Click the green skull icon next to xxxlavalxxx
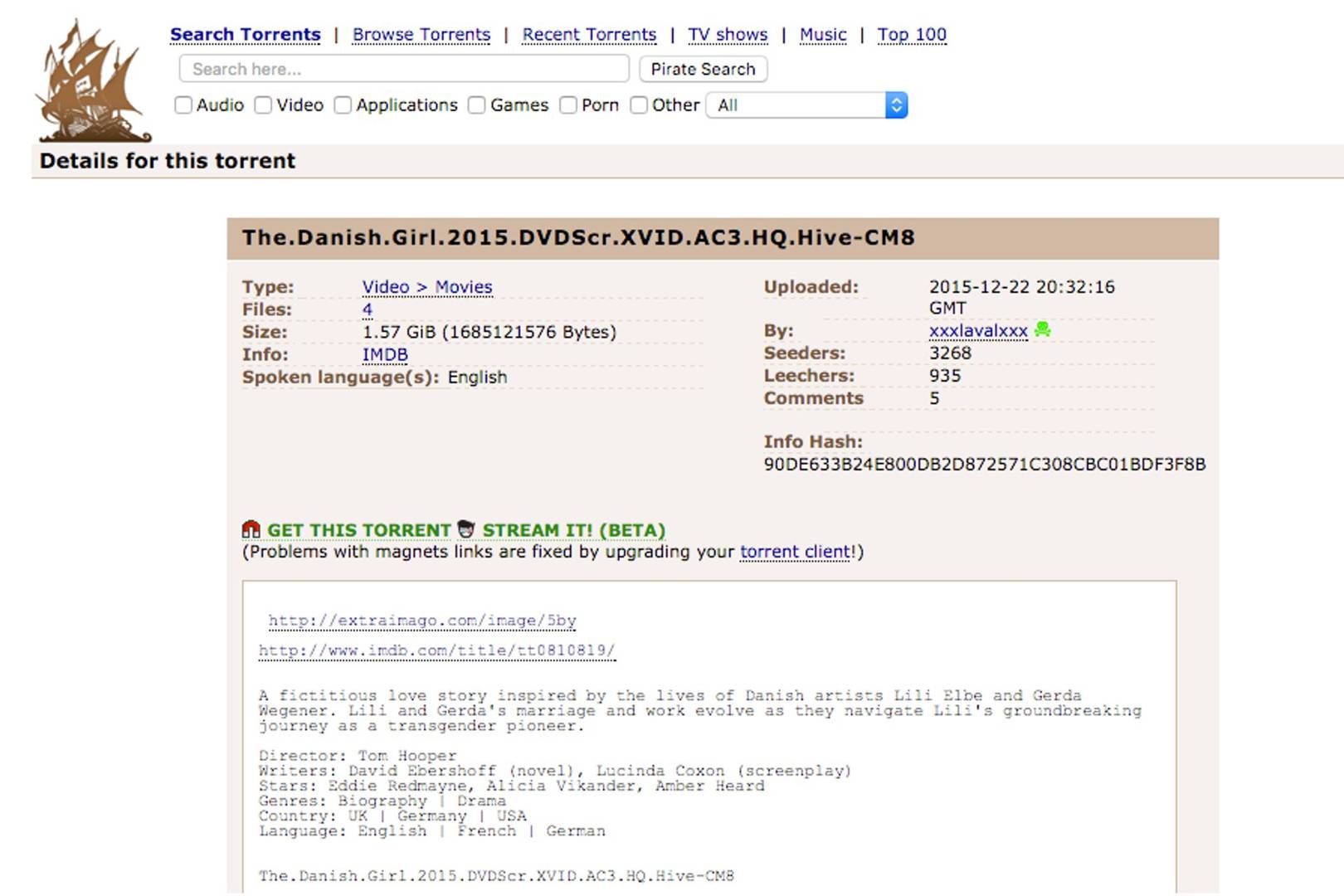The width and height of the screenshot is (1344, 896). pos(1043,329)
